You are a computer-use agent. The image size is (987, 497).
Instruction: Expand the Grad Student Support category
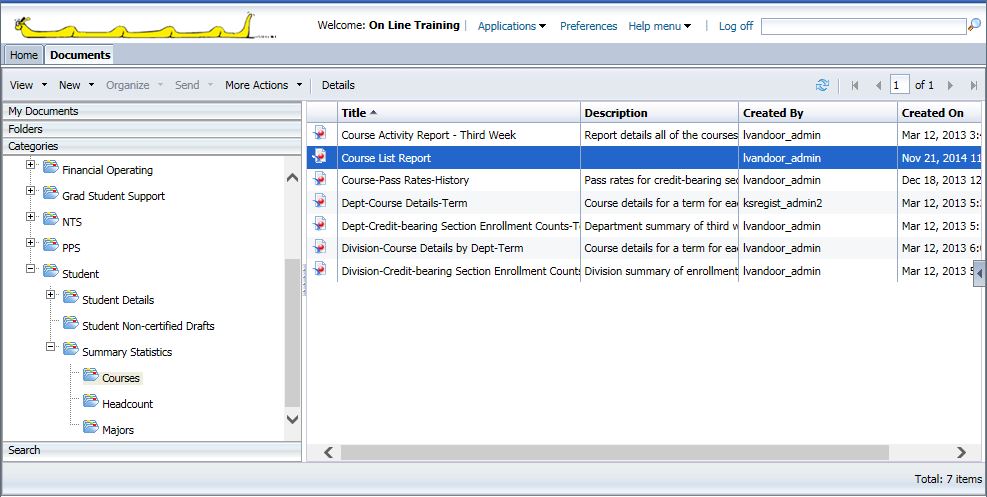click(x=30, y=190)
